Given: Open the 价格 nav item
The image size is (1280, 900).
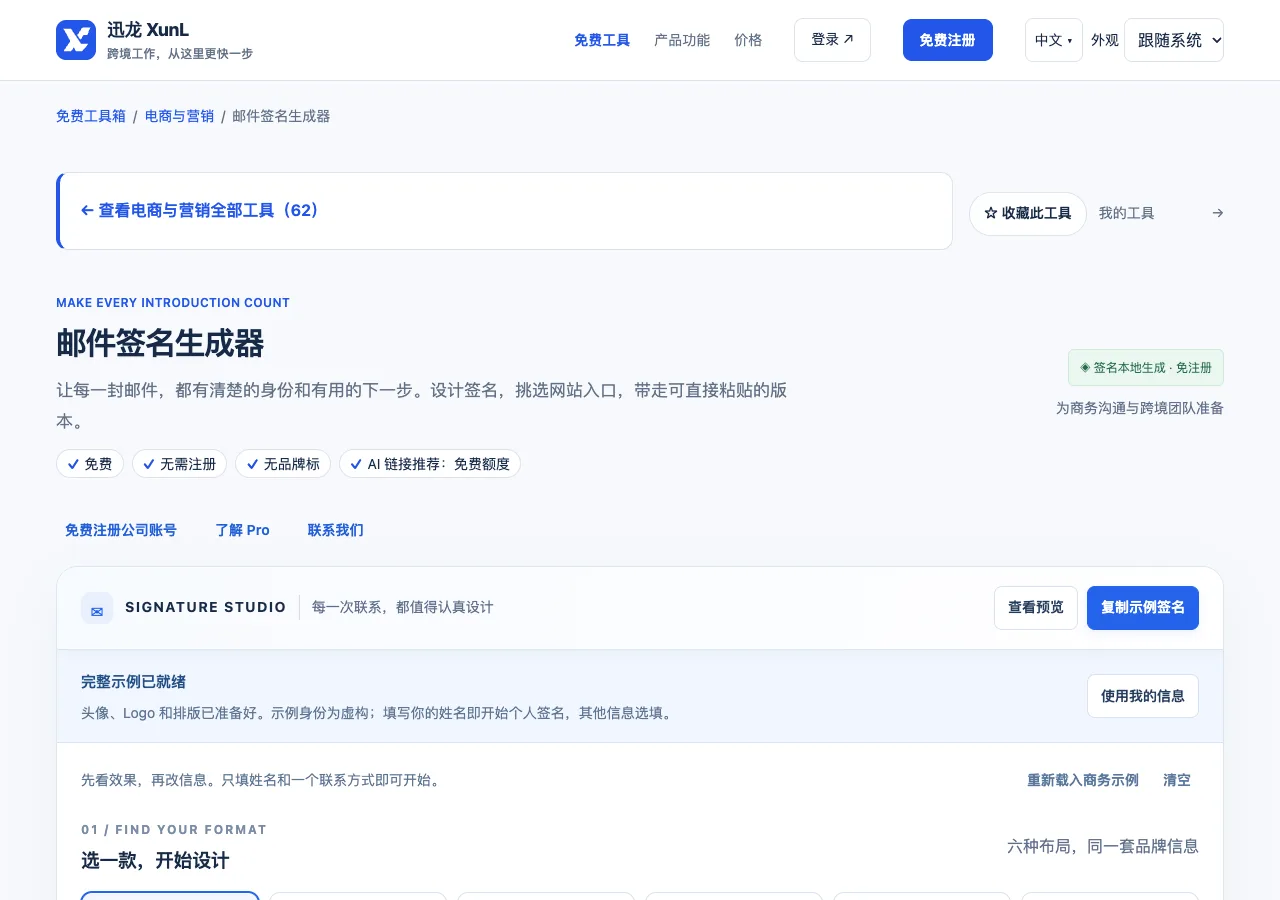Looking at the screenshot, I should pyautogui.click(x=748, y=40).
